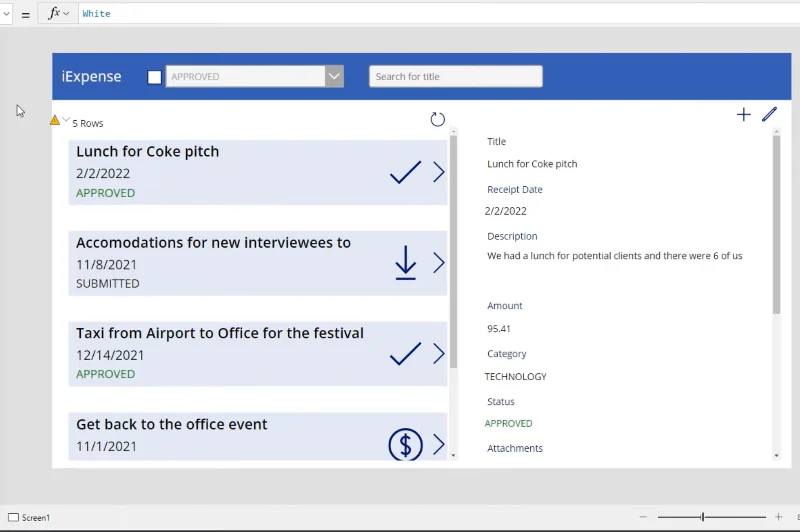Image resolution: width=800 pixels, height=532 pixels.
Task: Click the 12/14/2021 date text
Action: pos(110,355)
